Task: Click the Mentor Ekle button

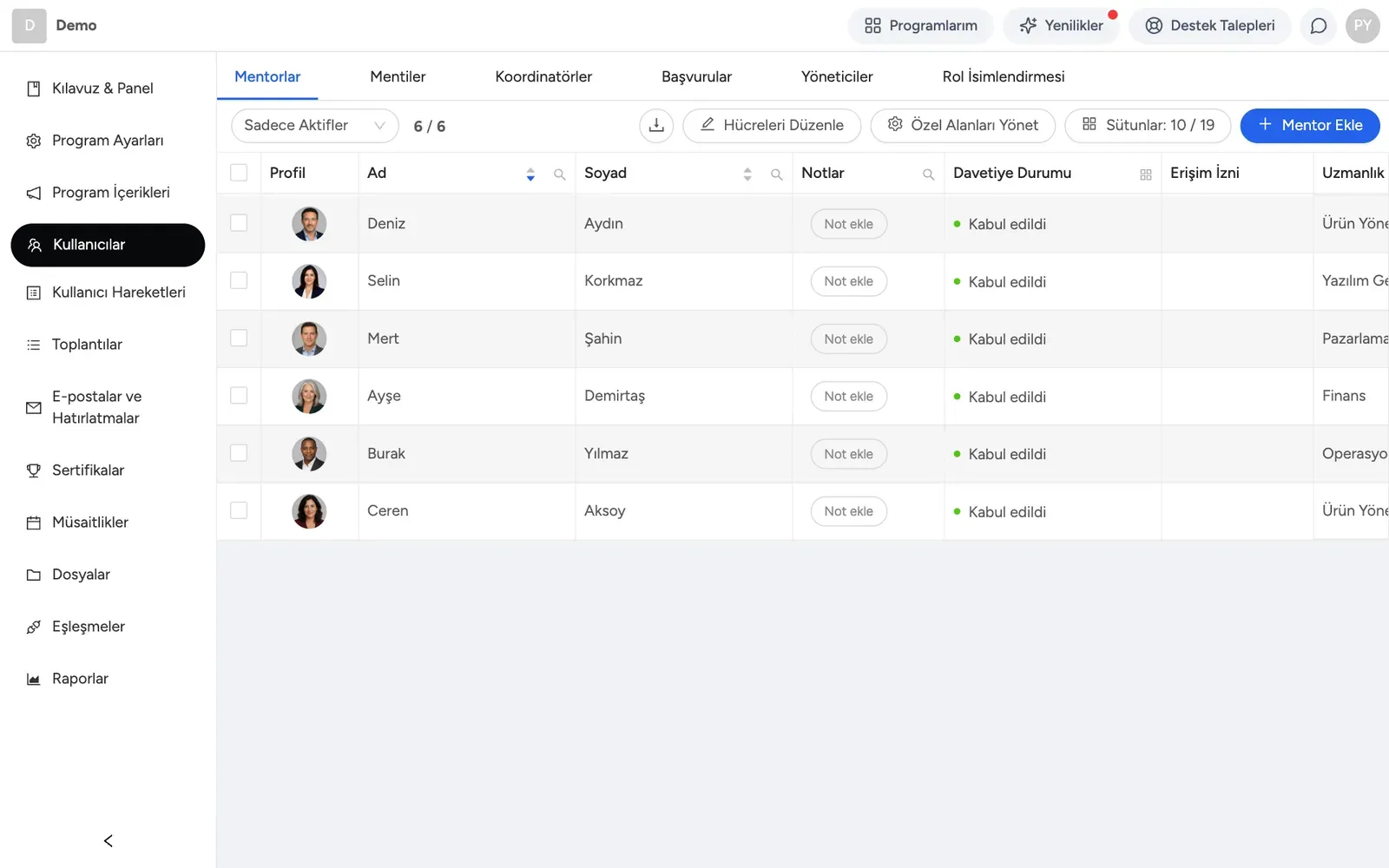Action: tap(1310, 126)
